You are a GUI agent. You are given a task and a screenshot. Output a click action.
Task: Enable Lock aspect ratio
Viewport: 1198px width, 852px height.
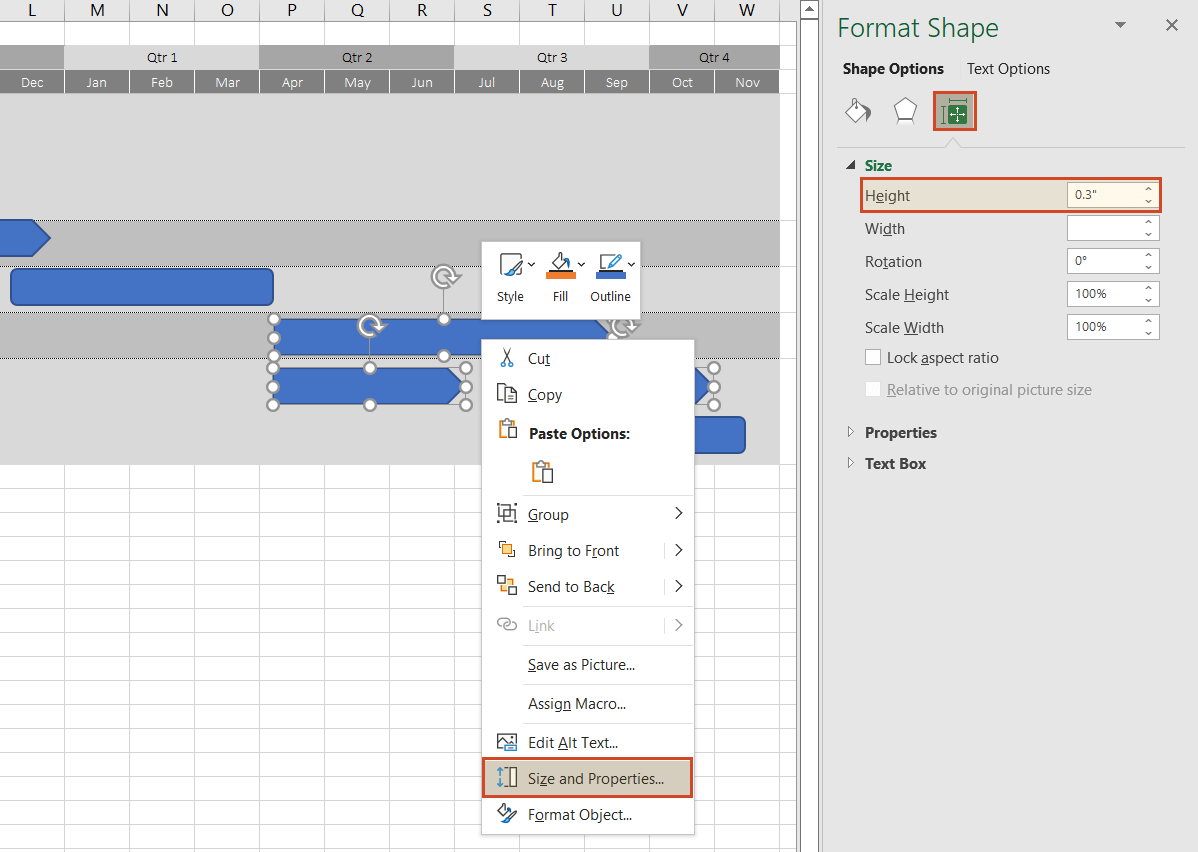(873, 357)
